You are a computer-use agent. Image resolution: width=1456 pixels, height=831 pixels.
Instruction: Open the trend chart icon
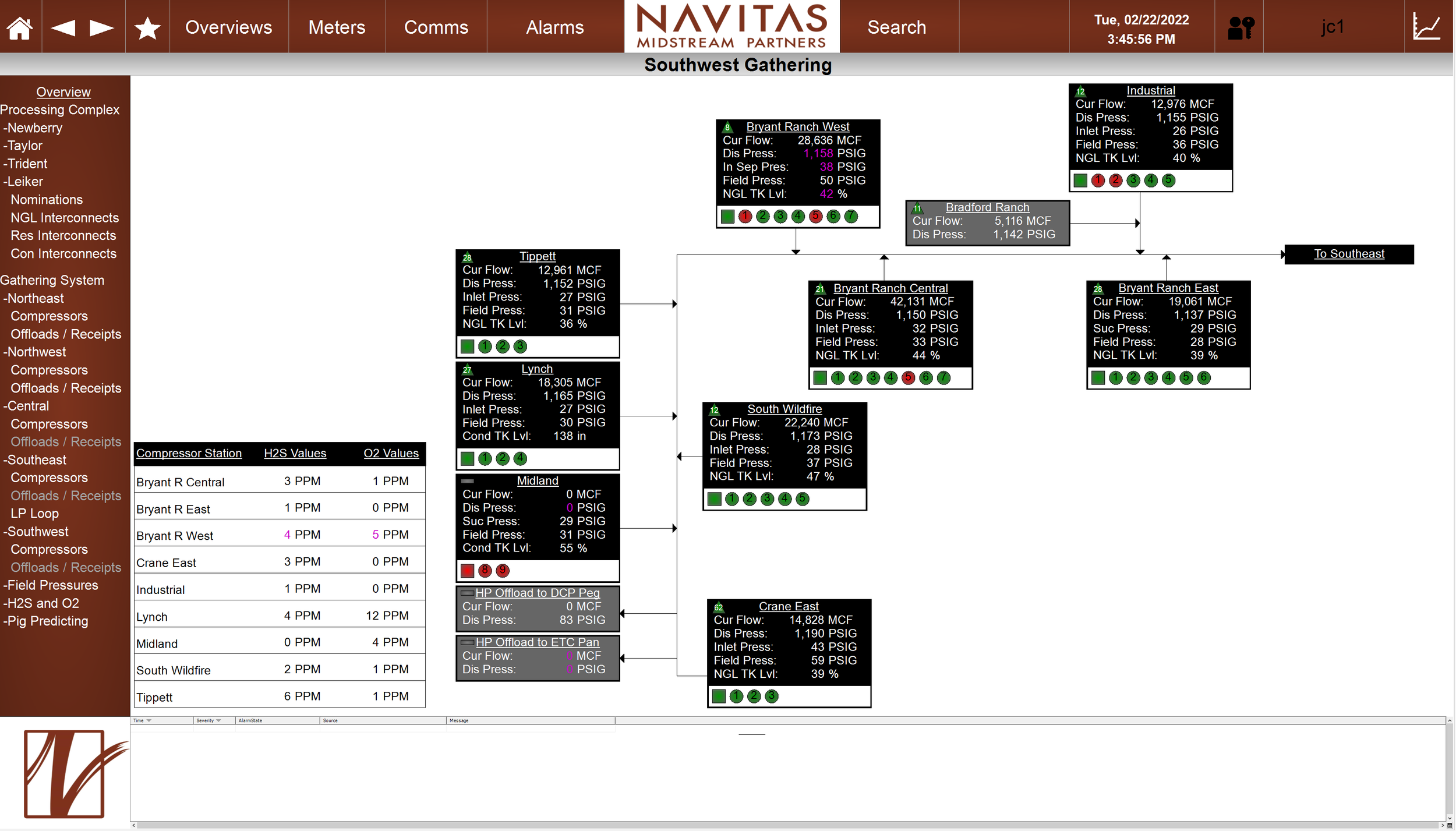tap(1427, 27)
